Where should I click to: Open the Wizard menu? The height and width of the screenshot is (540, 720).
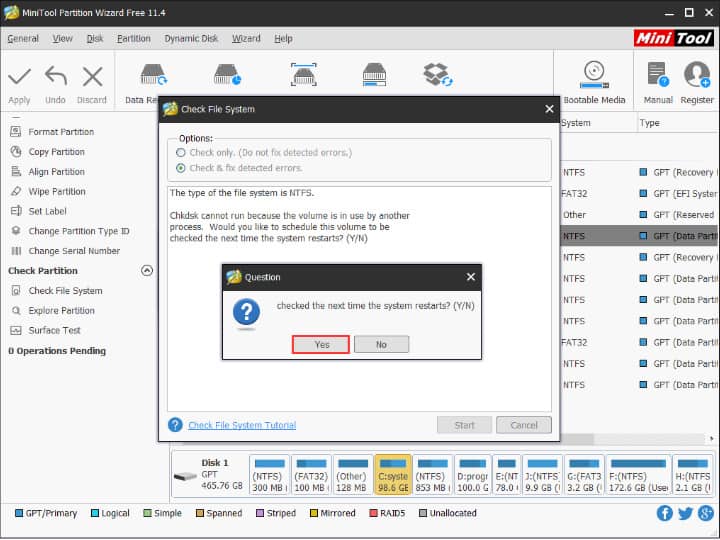pyautogui.click(x=246, y=39)
